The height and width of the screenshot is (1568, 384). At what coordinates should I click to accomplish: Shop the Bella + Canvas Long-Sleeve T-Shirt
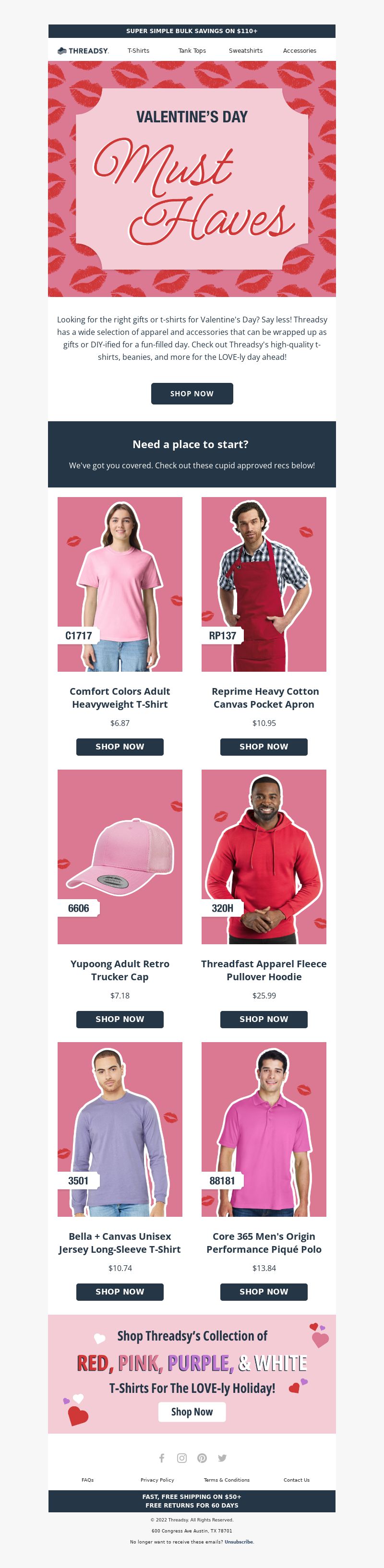tap(120, 1292)
